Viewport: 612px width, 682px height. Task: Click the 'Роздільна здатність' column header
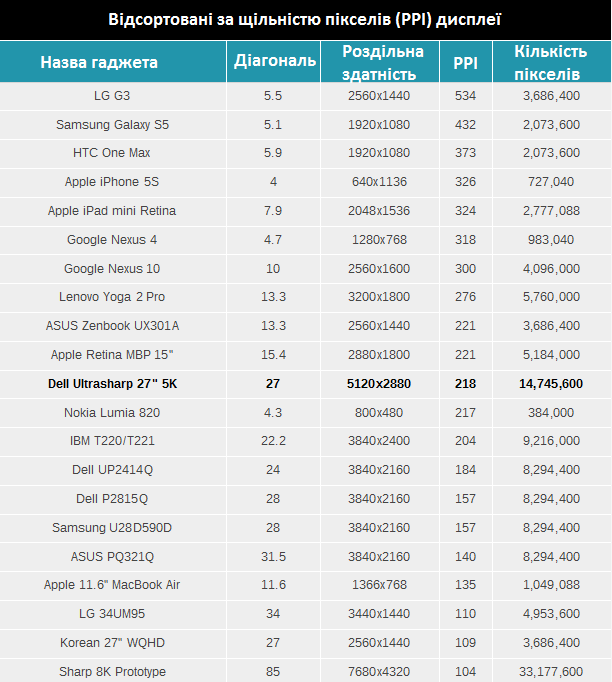click(383, 62)
